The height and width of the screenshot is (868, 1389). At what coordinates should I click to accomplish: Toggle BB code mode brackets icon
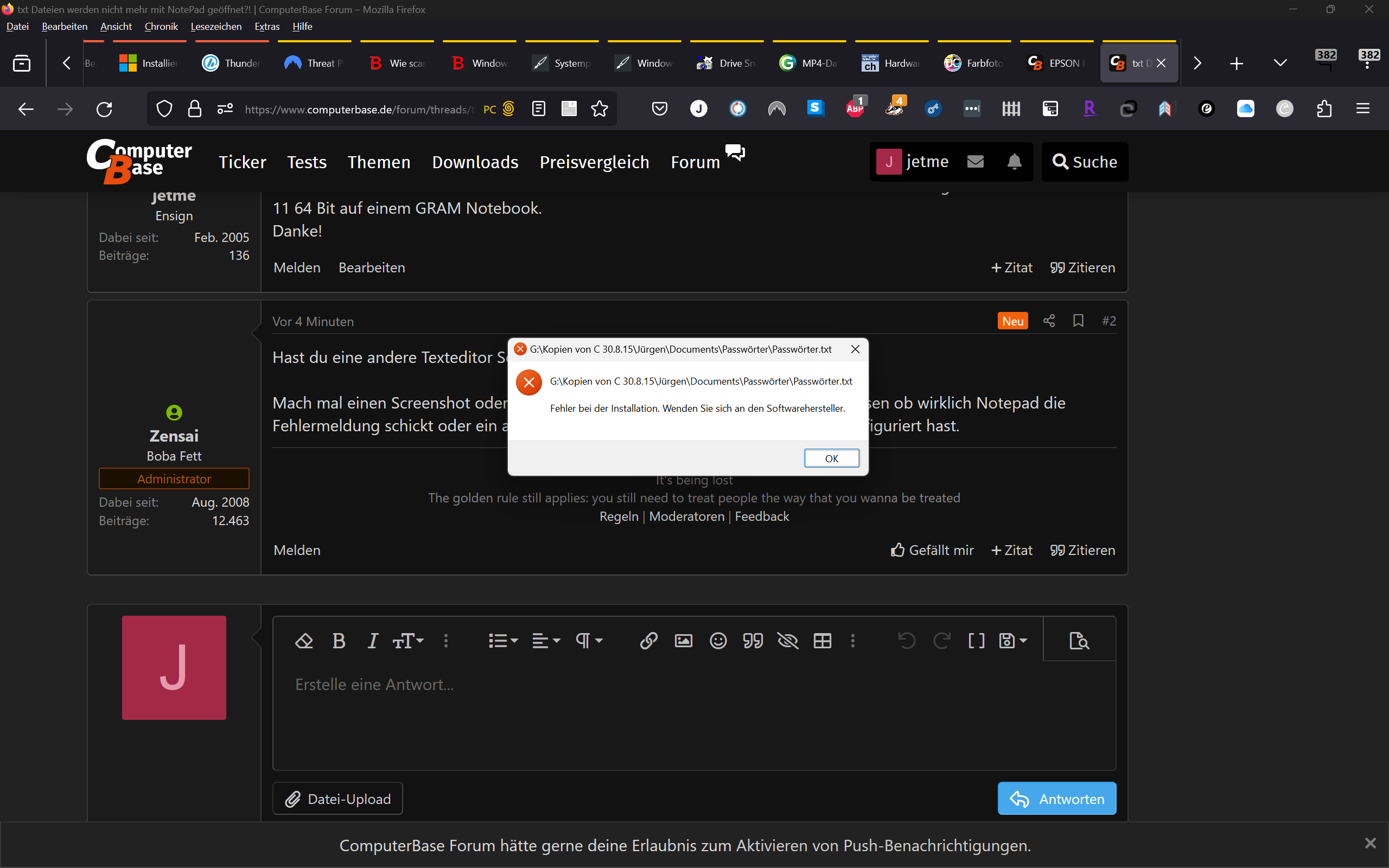tap(976, 641)
